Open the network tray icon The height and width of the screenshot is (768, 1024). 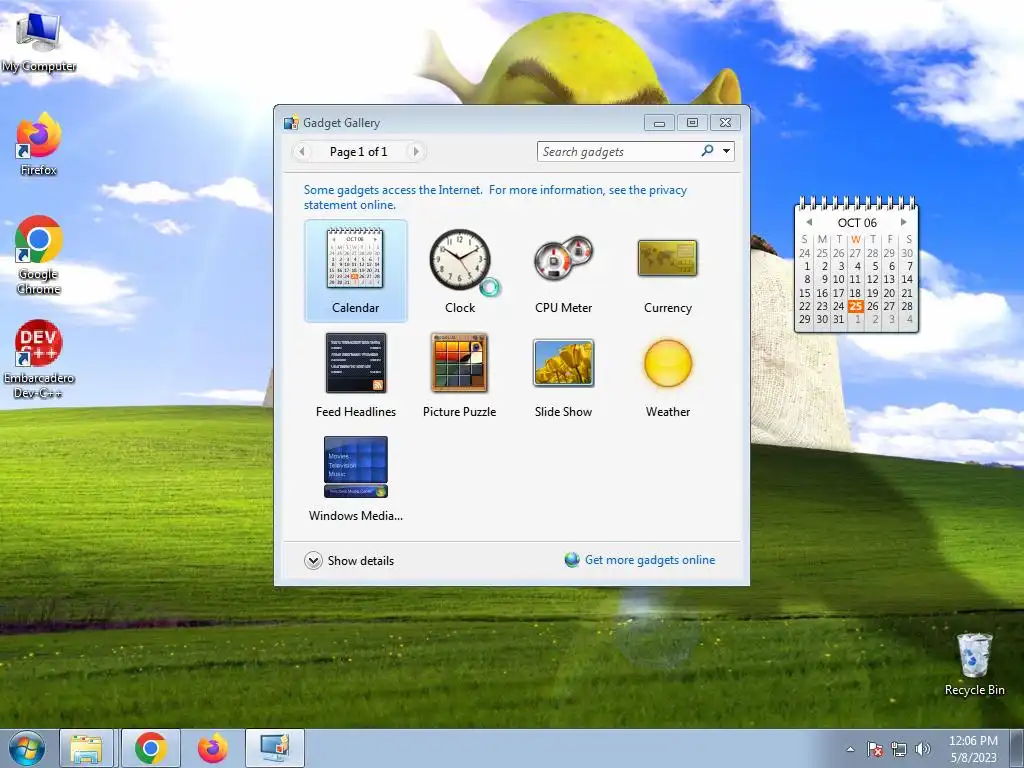[899, 749]
